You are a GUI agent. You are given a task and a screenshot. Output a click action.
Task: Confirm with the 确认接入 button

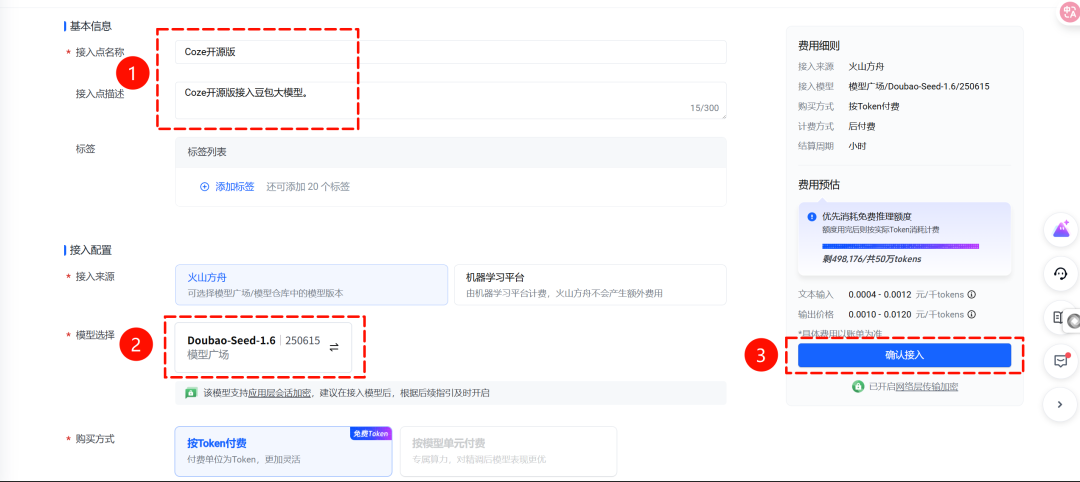click(x=904, y=355)
